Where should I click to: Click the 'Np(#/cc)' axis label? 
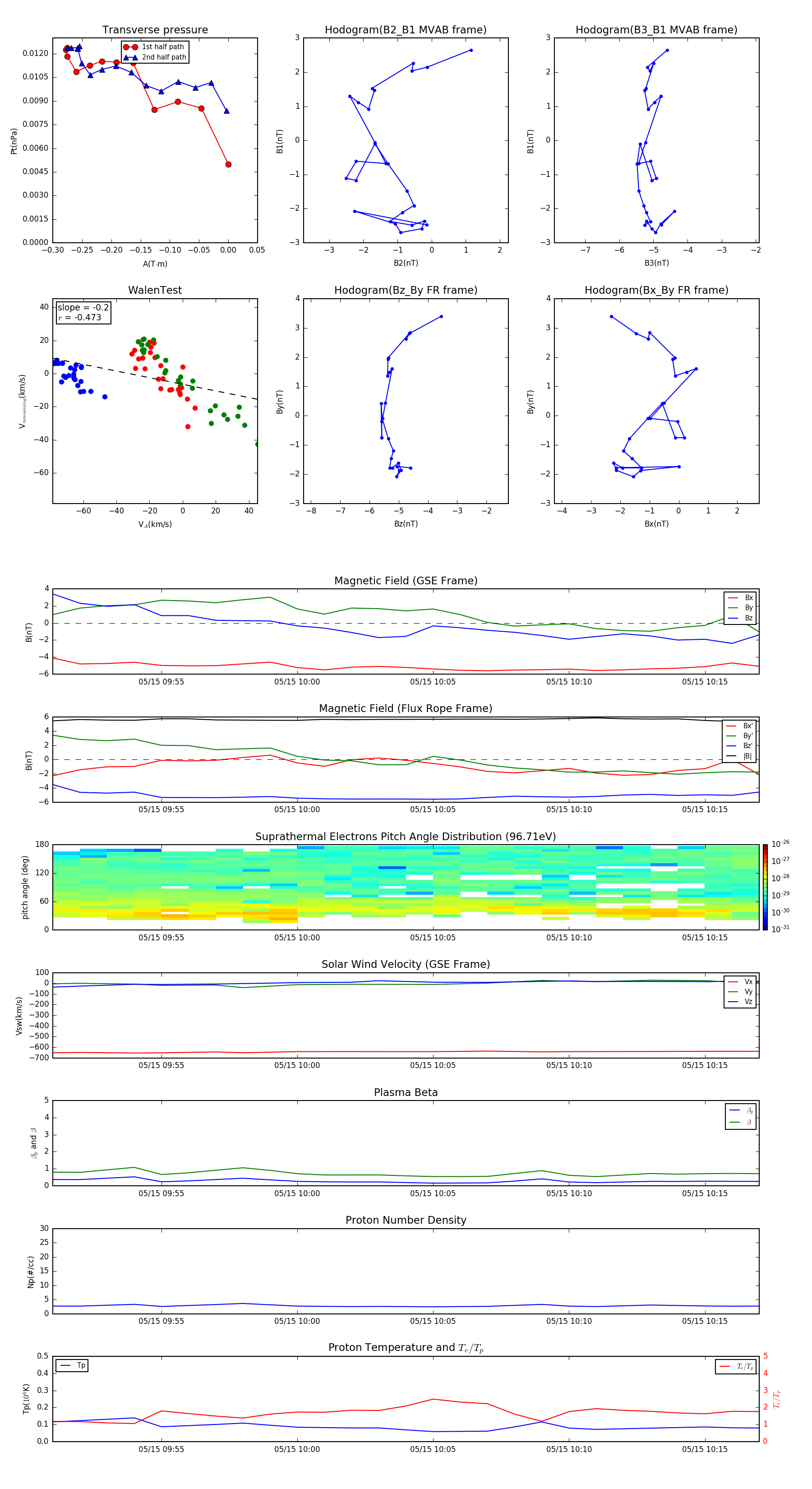click(31, 1272)
